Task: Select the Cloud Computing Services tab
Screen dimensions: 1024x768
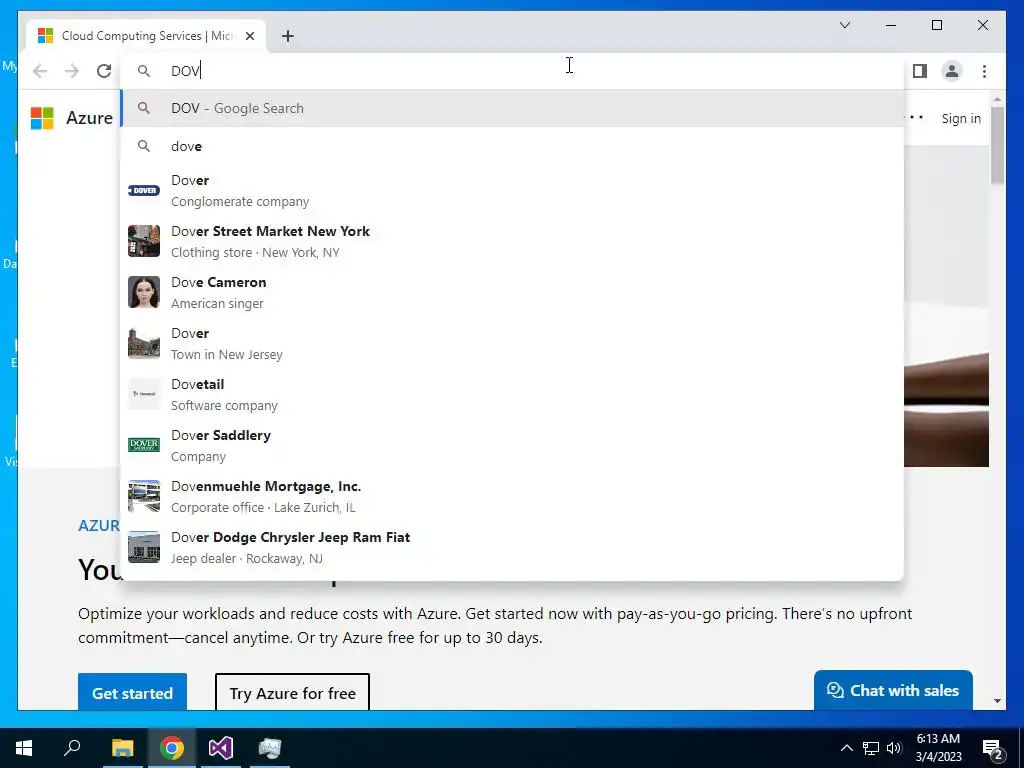Action: click(146, 36)
